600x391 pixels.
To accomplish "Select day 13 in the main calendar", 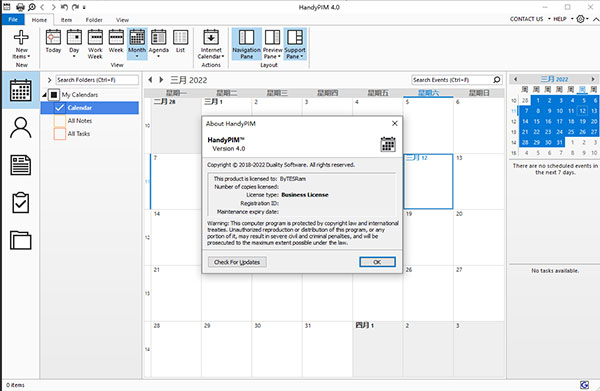I will pyautogui.click(x=478, y=181).
